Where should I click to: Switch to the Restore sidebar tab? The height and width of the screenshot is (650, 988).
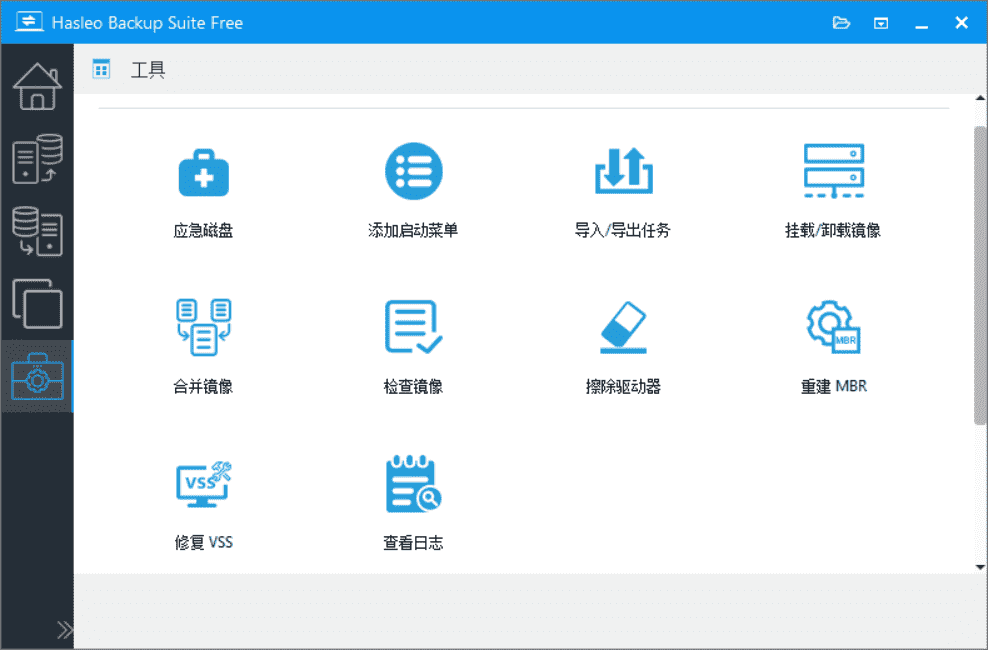pyautogui.click(x=37, y=231)
